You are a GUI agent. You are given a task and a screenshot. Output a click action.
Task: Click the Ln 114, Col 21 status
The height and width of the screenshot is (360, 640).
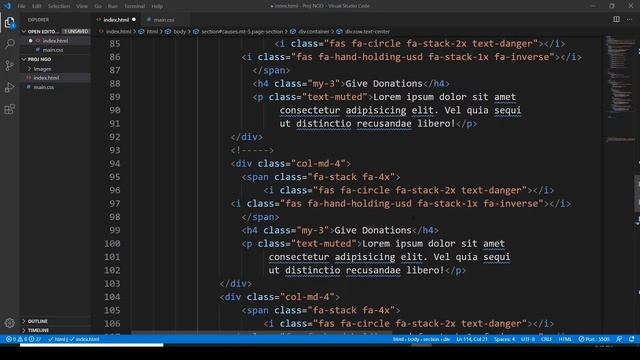tap(472, 339)
